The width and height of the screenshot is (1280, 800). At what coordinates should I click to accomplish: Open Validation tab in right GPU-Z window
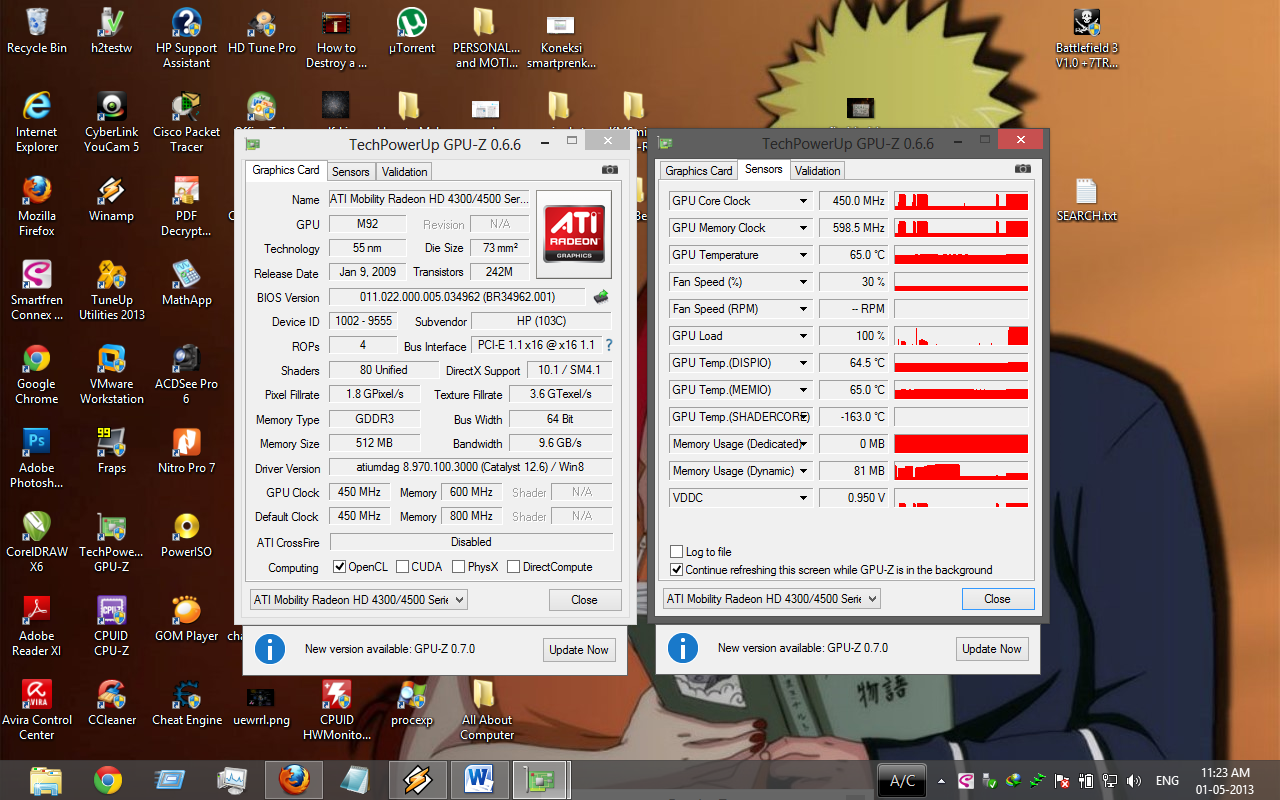(818, 170)
